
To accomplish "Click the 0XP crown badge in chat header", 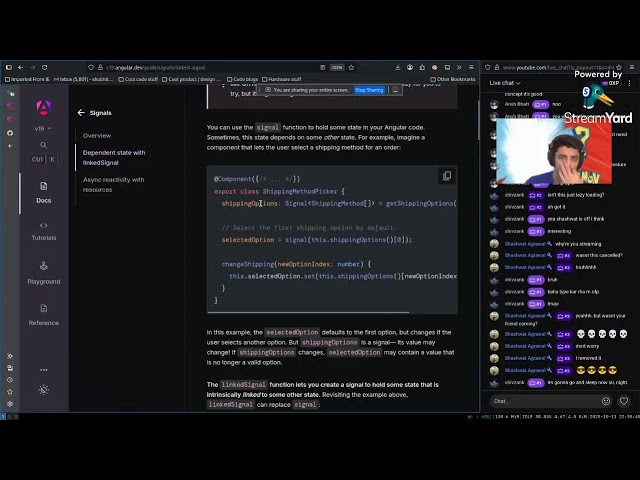I will coord(611,83).
